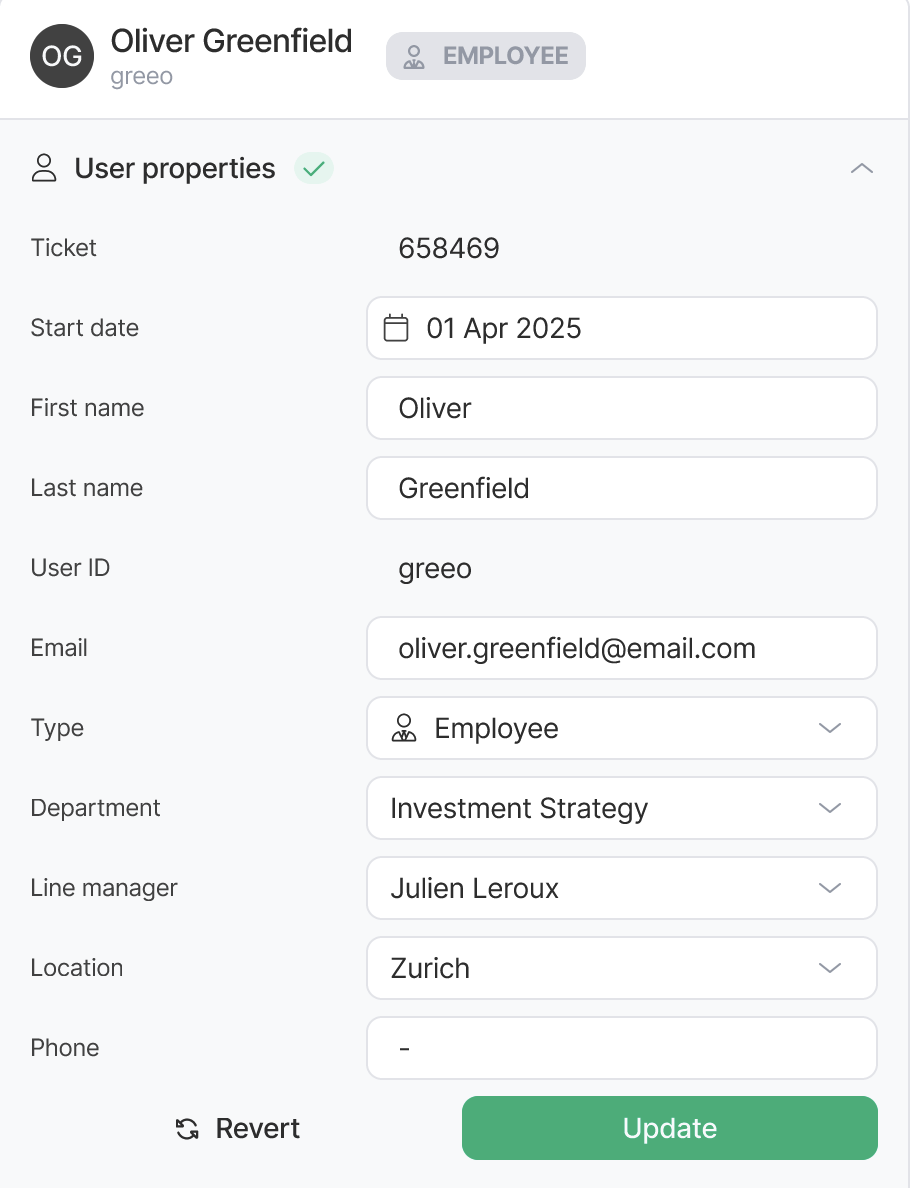Click the Oliver Greenfield header name
Screen dimensions: 910x1188
click(231, 41)
